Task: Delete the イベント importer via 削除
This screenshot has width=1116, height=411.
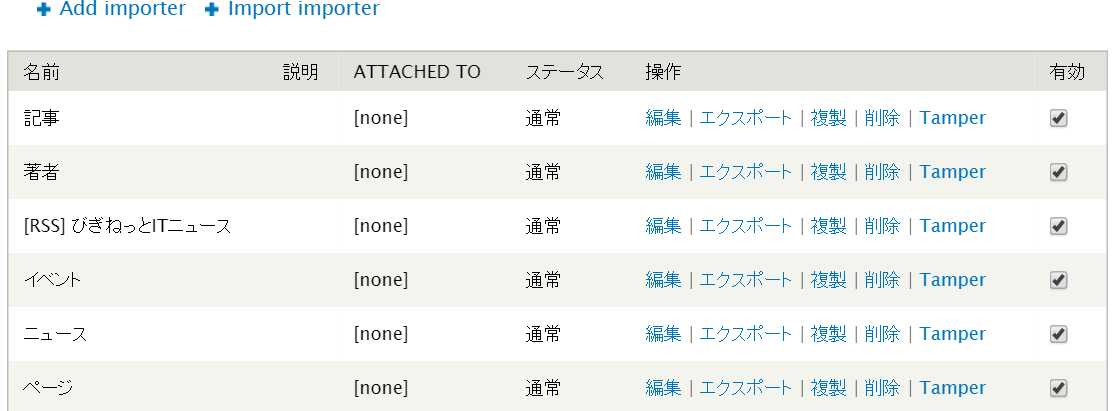Action: tap(882, 280)
